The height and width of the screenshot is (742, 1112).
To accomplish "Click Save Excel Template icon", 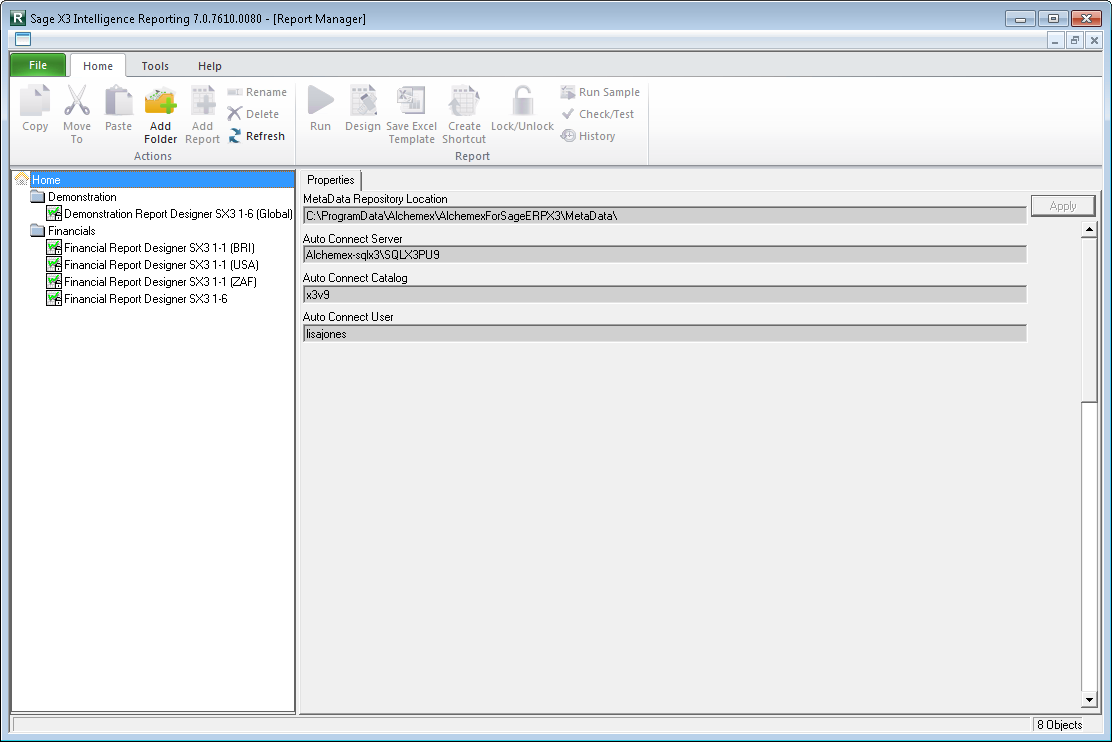I will (411, 101).
